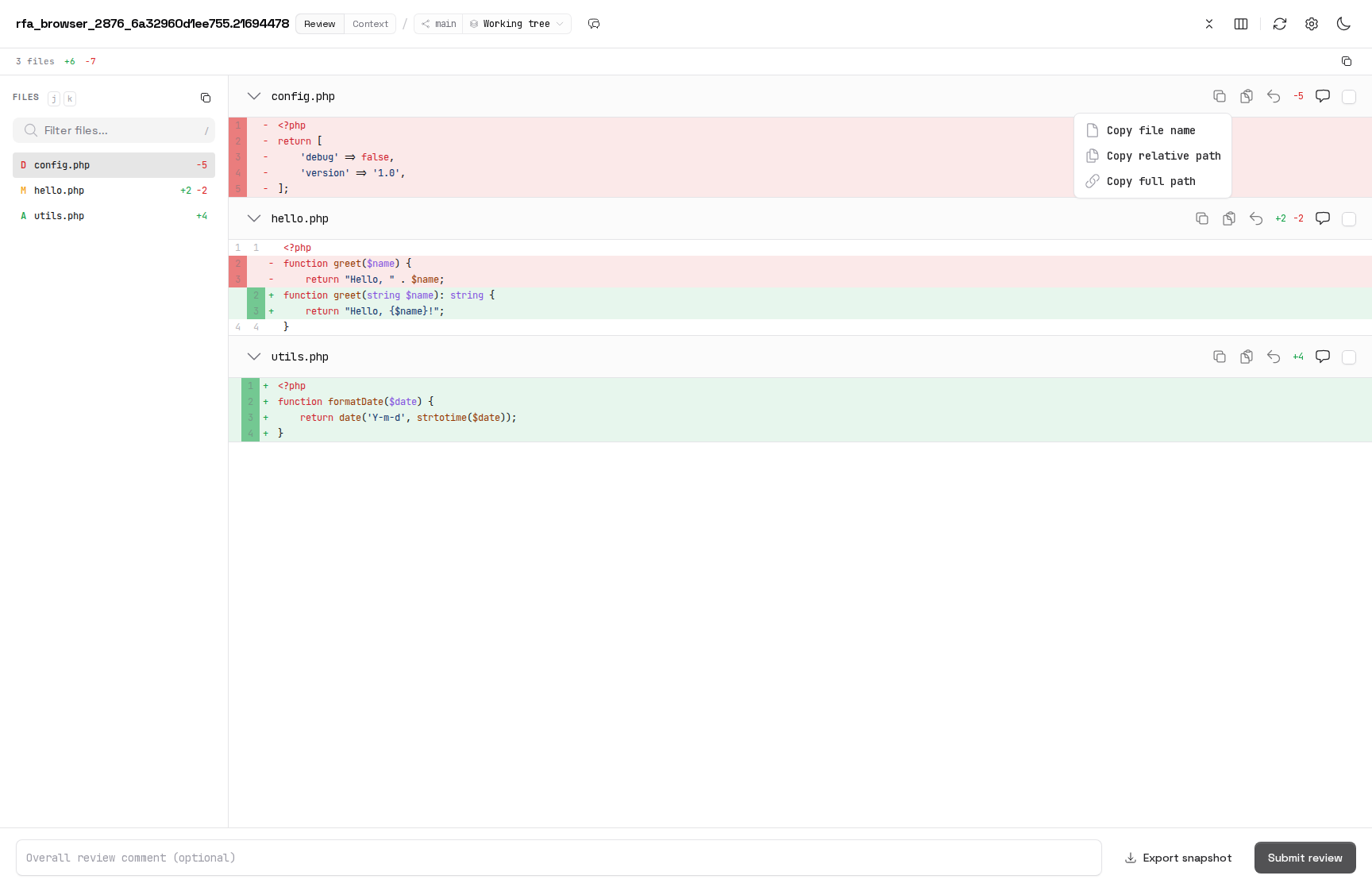
Task: Click added line 'function greet(string $name): string {'
Action: pyautogui.click(x=800, y=295)
